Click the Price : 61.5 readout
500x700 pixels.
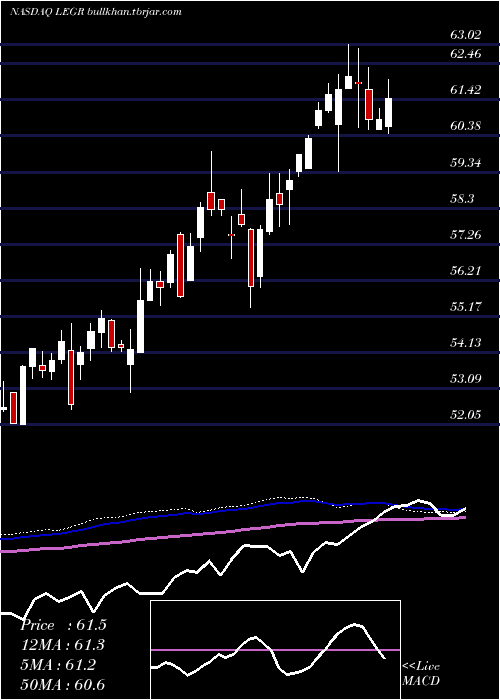[x=63, y=625]
